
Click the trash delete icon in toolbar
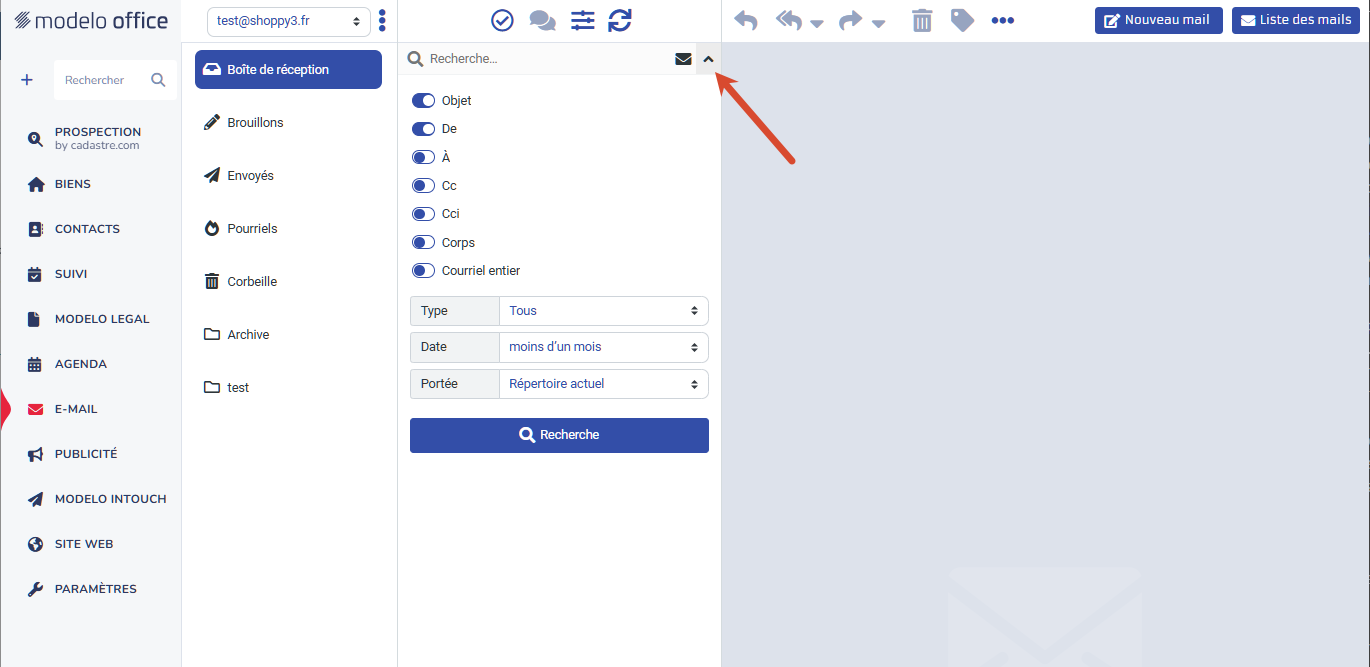click(x=922, y=20)
